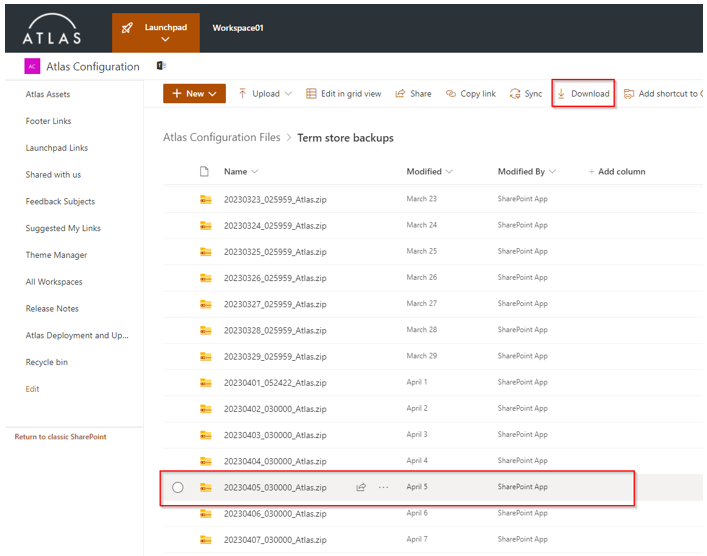Switch to the Workspace01 tab
The width and height of the screenshot is (707, 556).
[238, 28]
